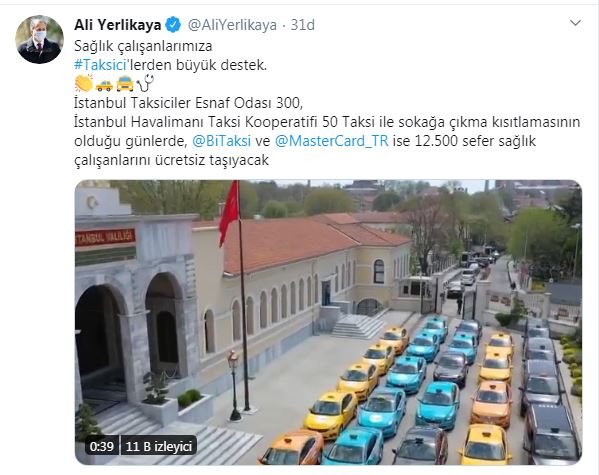
Task: Open the 31d tweet timestamp
Action: 303,25
